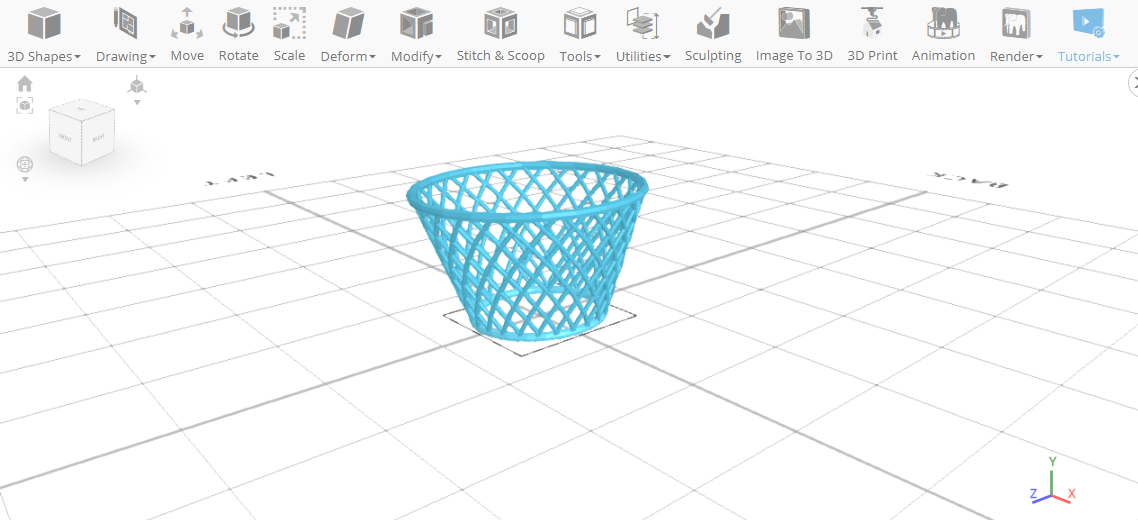Open the 3D Shapes menu
The image size is (1138, 520).
tap(44, 34)
